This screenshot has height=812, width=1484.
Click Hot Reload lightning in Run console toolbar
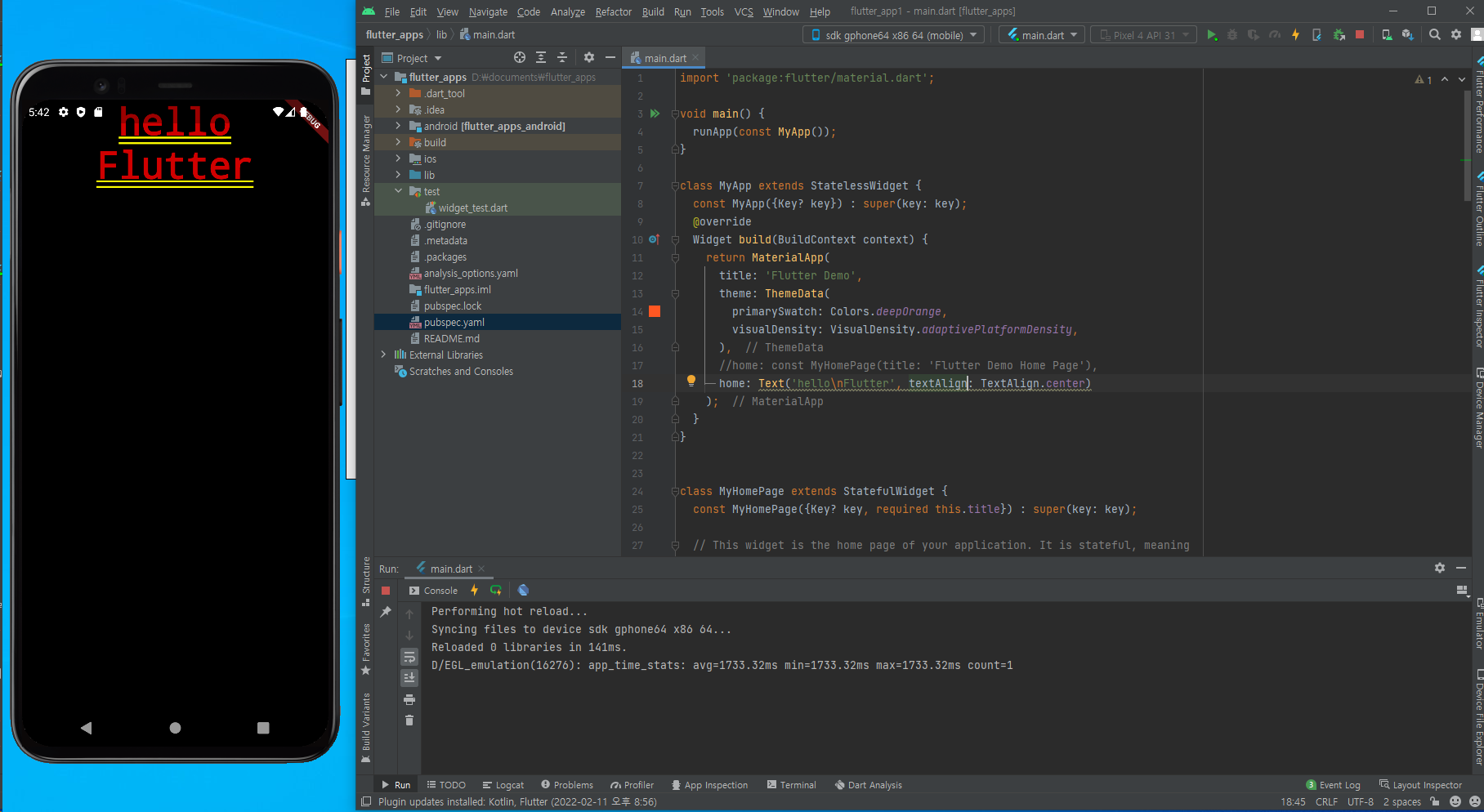pyautogui.click(x=474, y=591)
